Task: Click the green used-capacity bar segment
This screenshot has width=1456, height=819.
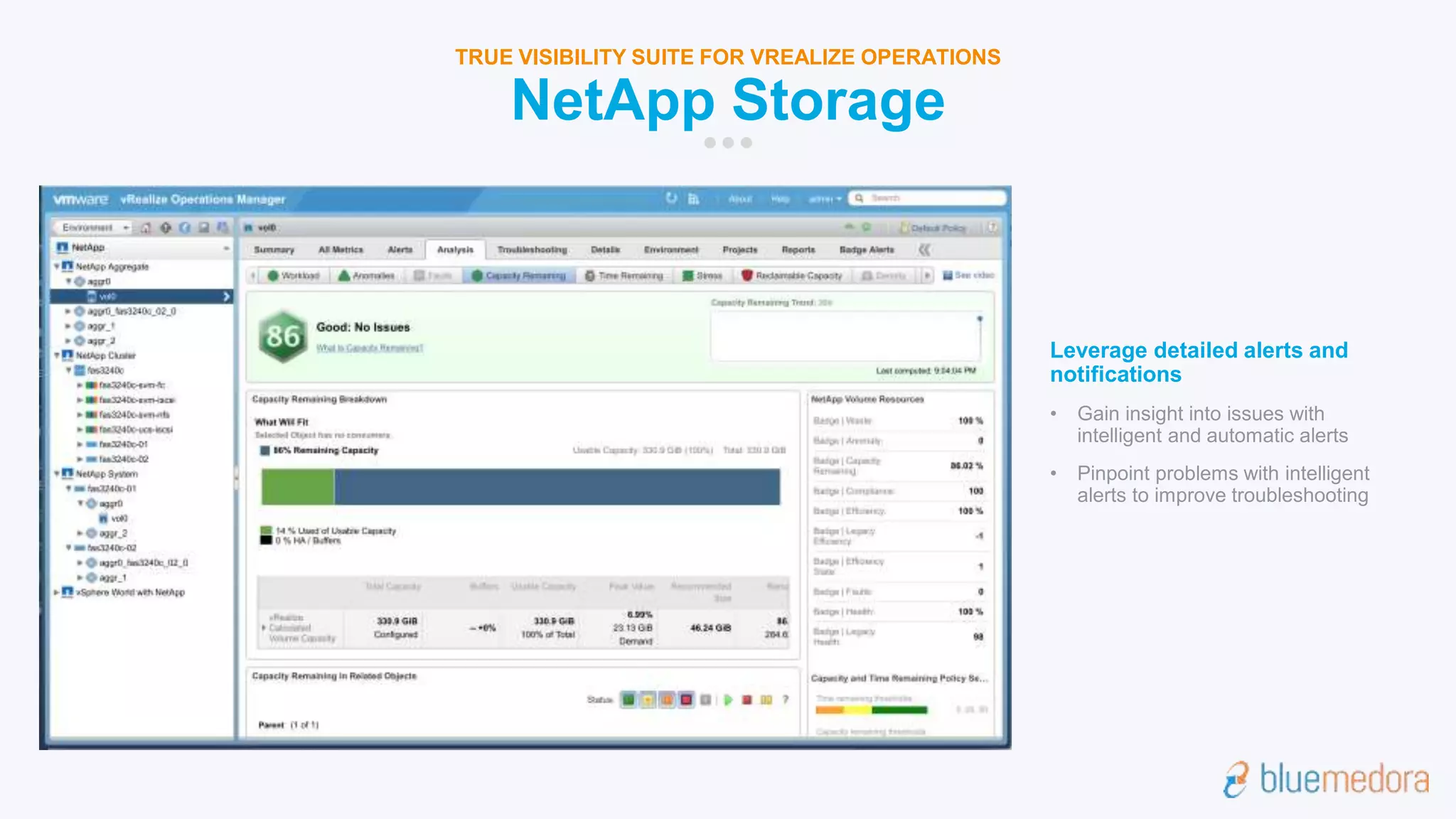Action: 298,487
